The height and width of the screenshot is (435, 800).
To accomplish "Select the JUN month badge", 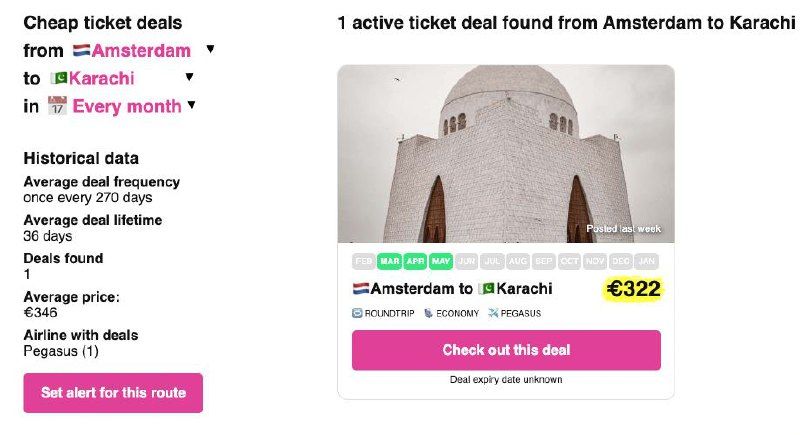I will pos(467,262).
